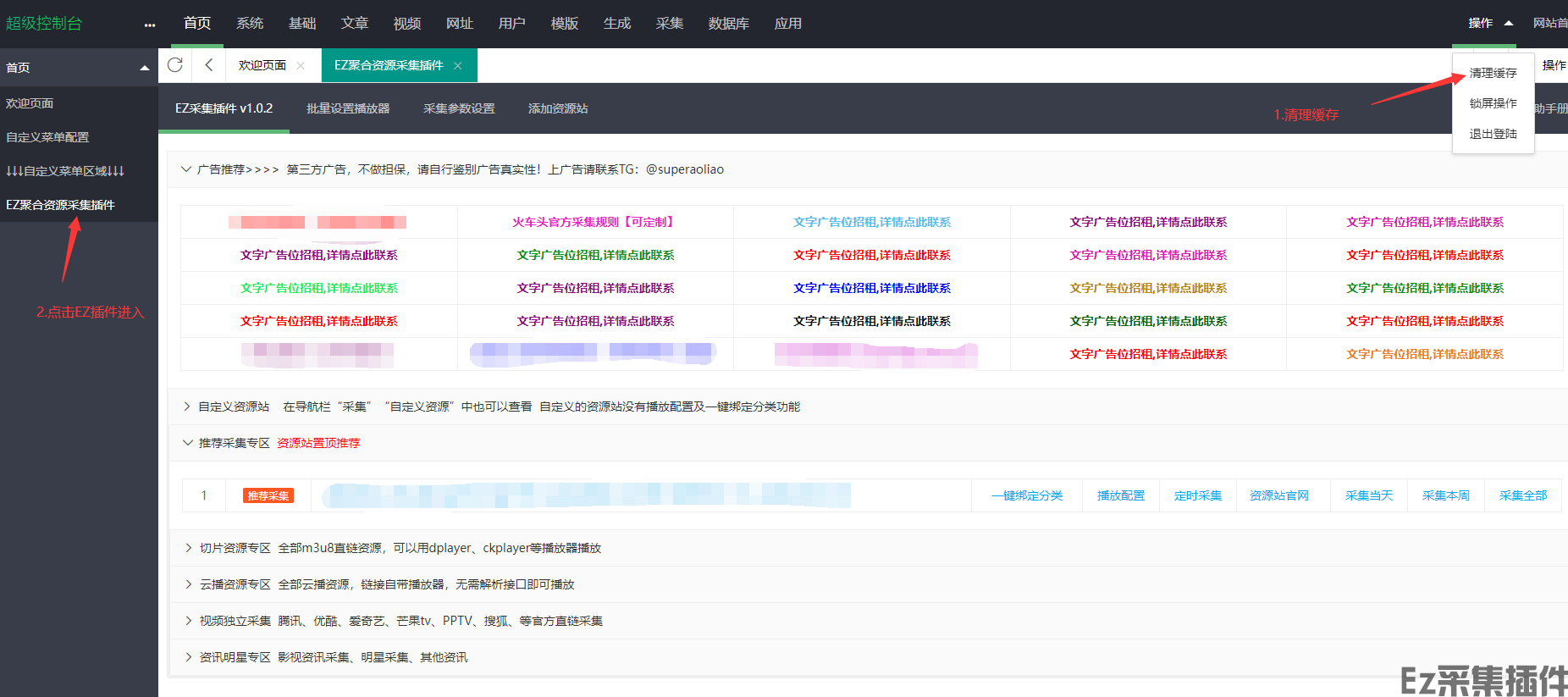Click row number 1 in recommended list
Image resolution: width=1568 pixels, height=697 pixels.
(x=204, y=495)
